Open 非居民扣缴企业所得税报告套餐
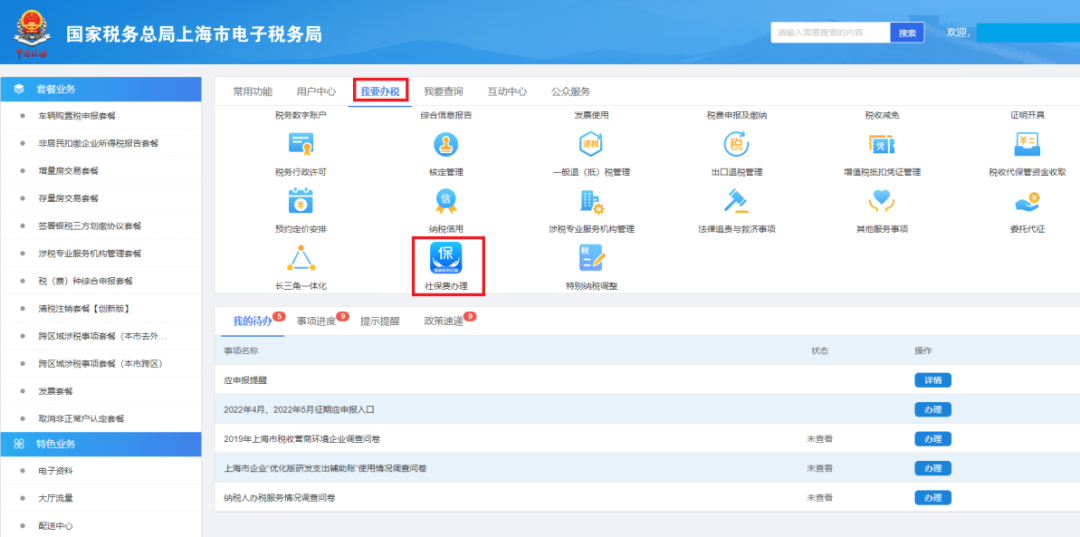The width and height of the screenshot is (1080, 537). (x=98, y=143)
